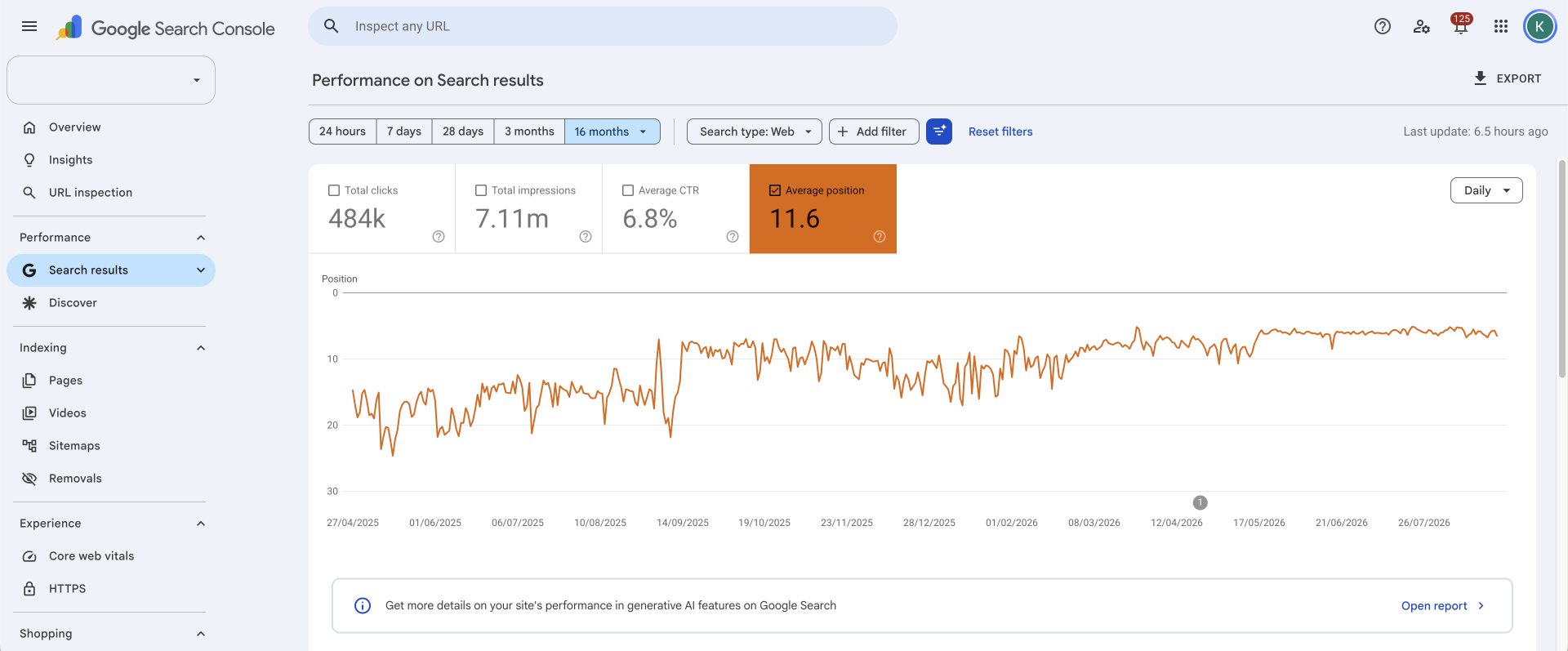Open Overview from the sidebar
Viewport: 1568px width, 651px height.
click(x=111, y=127)
